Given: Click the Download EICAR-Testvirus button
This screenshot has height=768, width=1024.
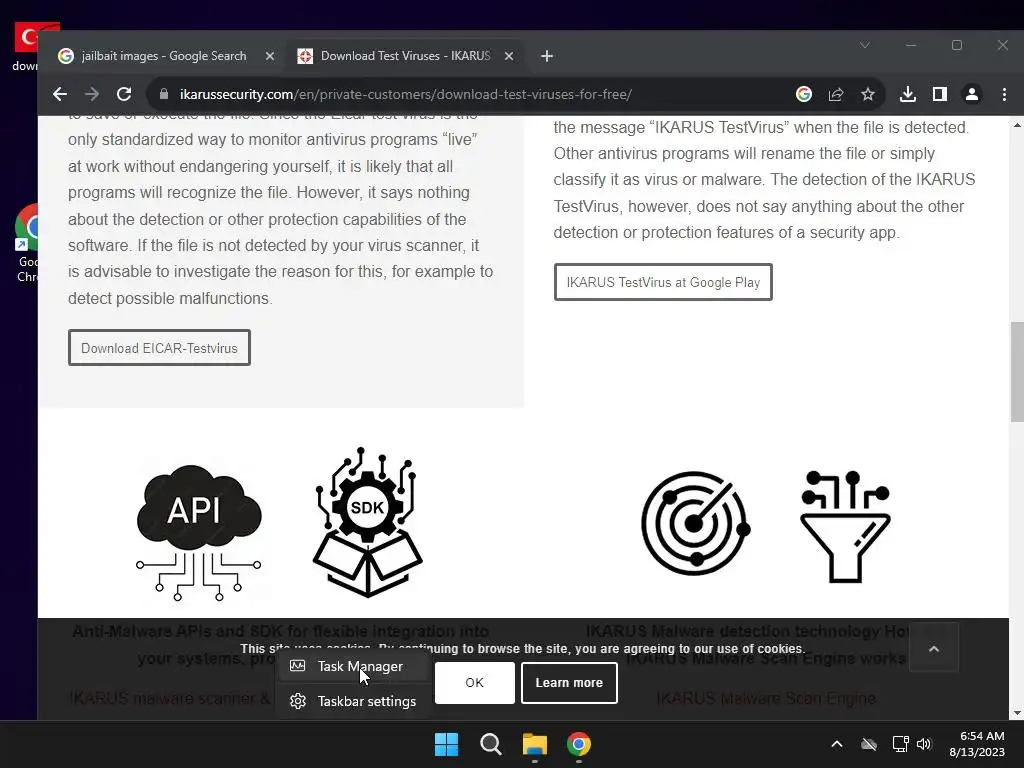Looking at the screenshot, I should click(x=159, y=348).
